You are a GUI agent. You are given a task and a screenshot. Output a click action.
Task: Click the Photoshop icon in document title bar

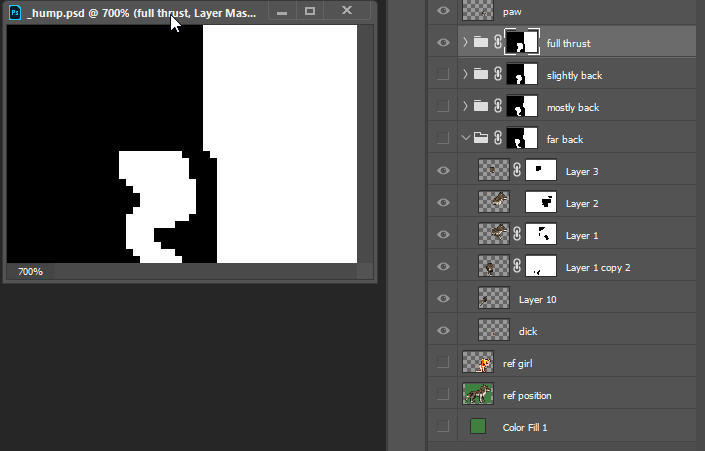coord(15,14)
